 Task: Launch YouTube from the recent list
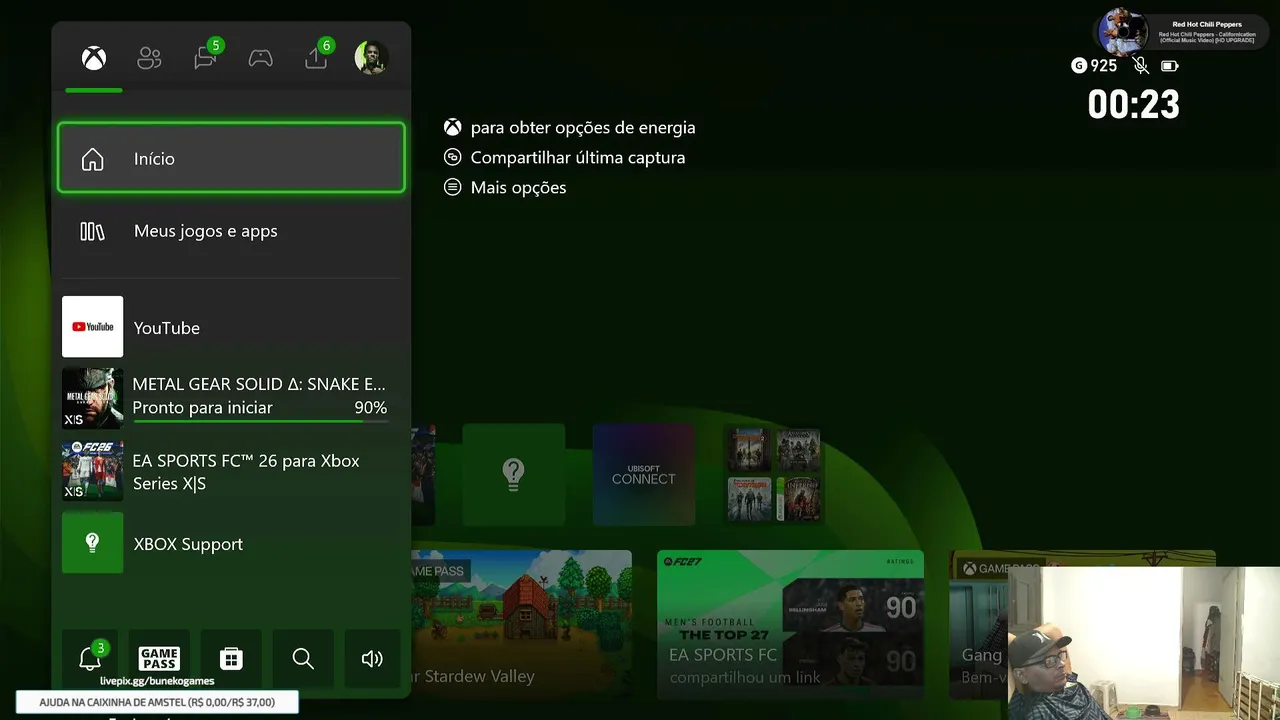(231, 327)
